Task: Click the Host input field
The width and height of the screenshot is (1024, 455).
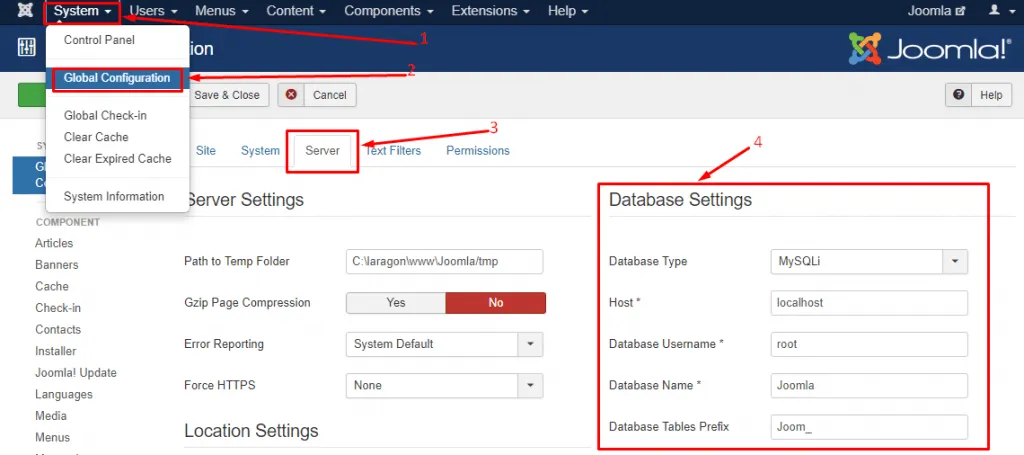Action: point(869,303)
